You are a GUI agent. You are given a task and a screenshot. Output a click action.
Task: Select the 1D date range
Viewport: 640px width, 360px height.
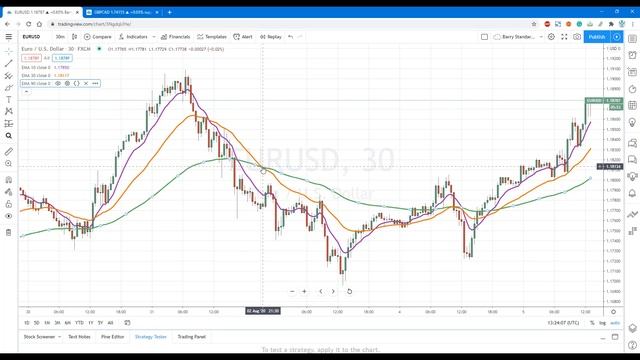point(27,323)
